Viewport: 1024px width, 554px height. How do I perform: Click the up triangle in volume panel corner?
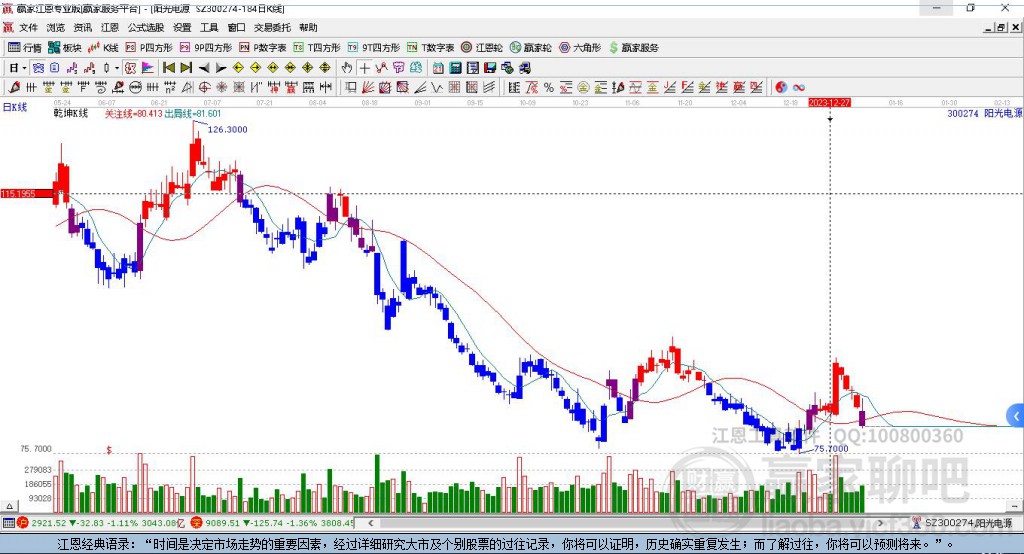(9, 506)
